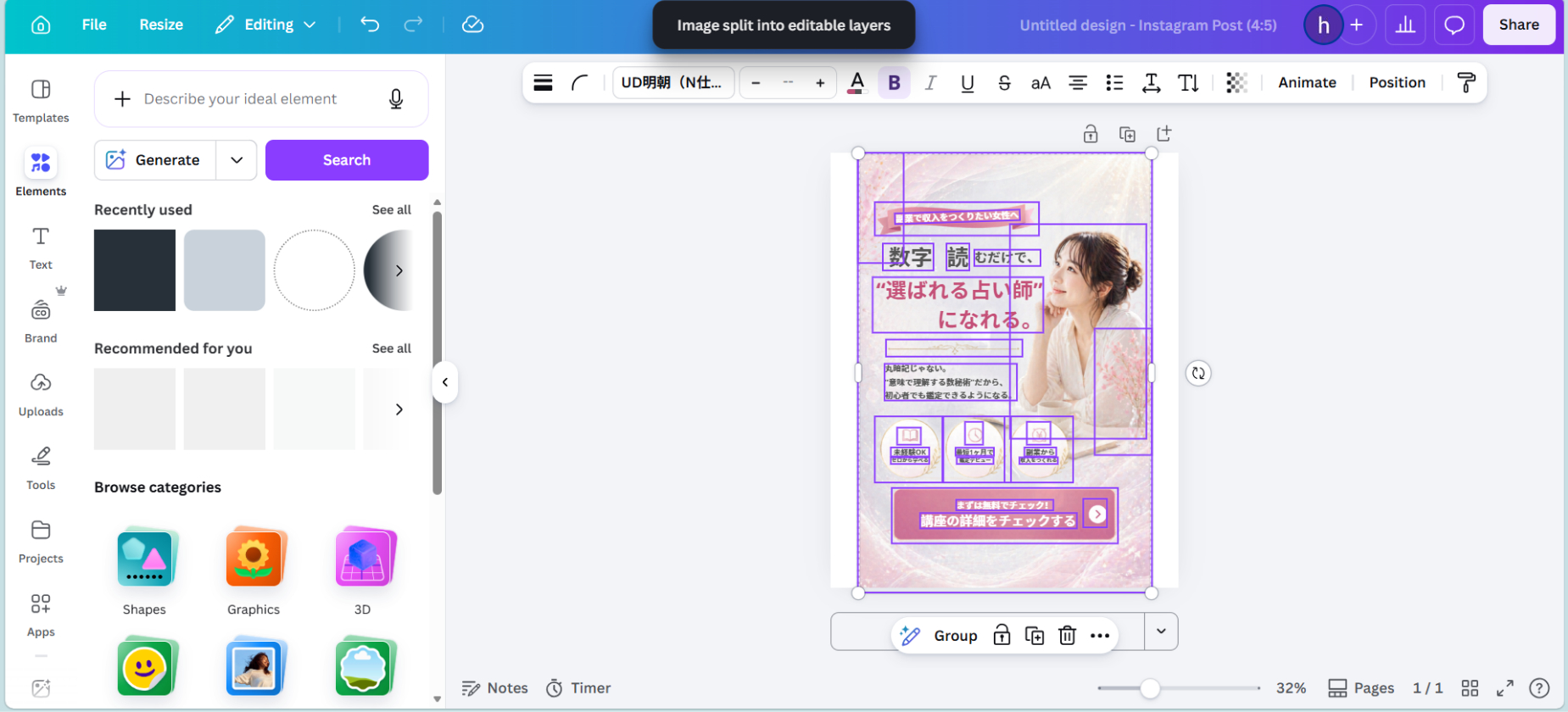Open the File menu
The height and width of the screenshot is (712, 1568).
(94, 25)
